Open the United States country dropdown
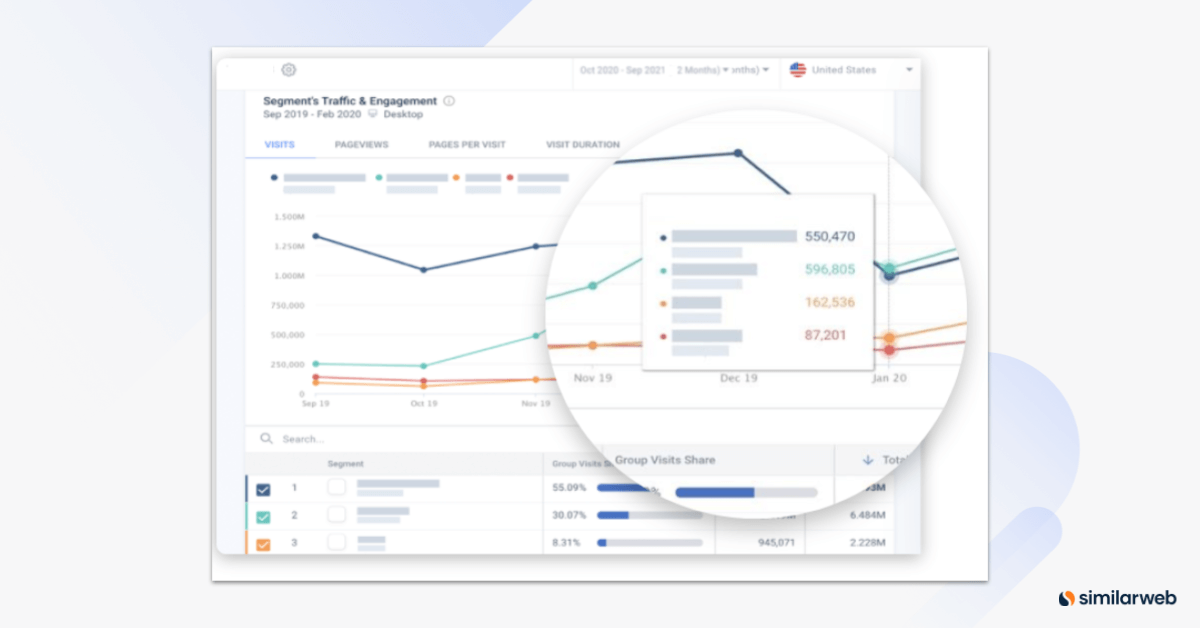 [x=908, y=70]
